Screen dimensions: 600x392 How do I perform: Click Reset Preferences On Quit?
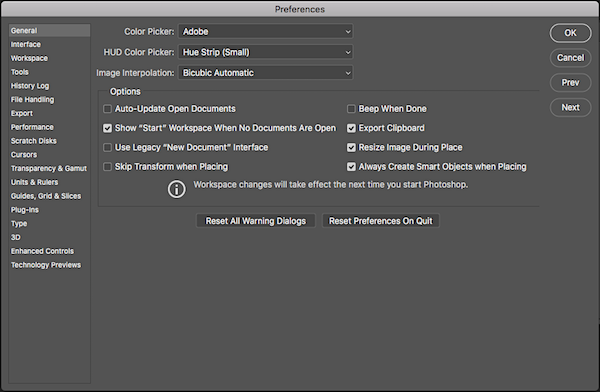point(381,221)
